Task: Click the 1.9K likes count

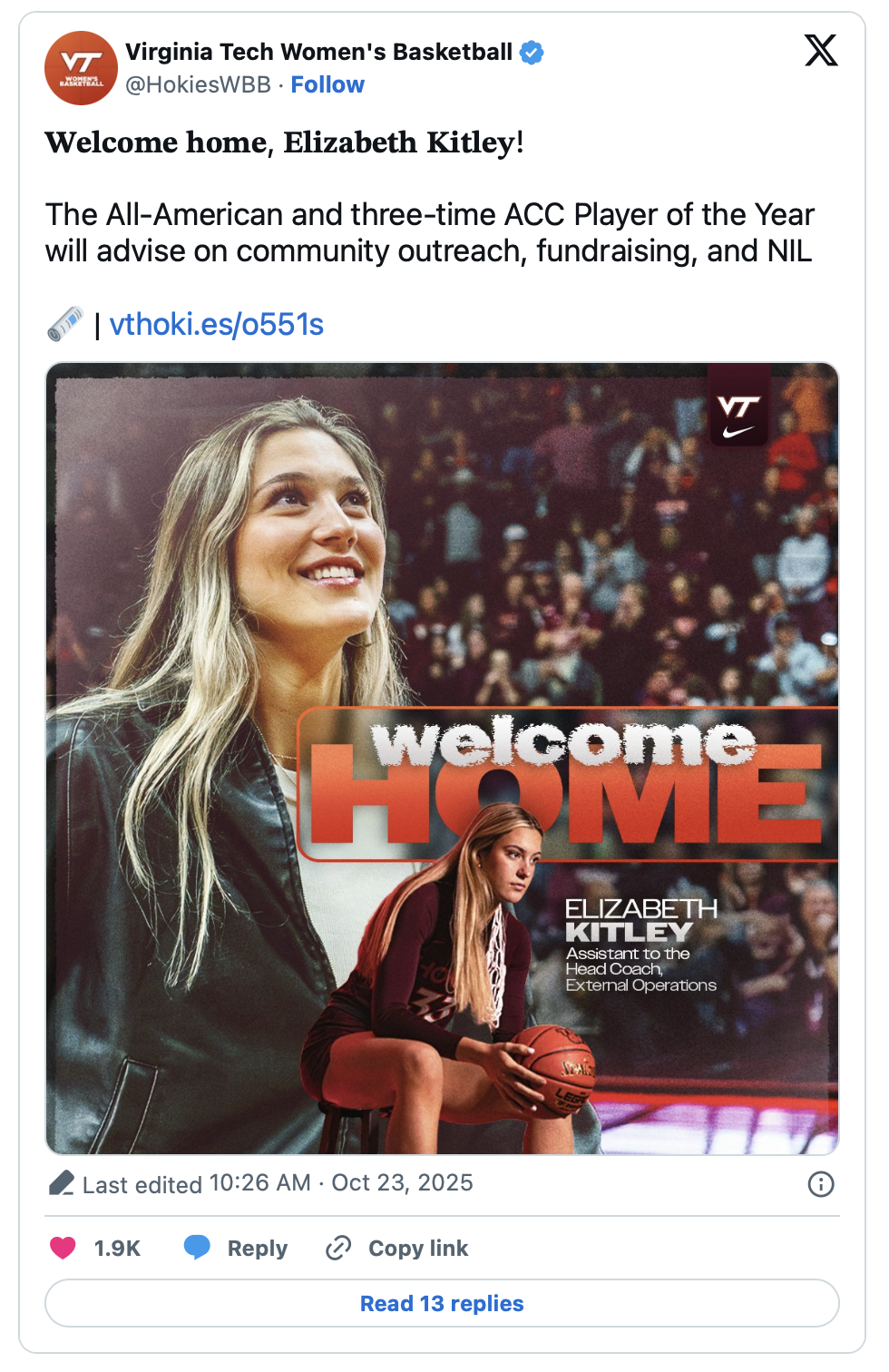Action: pyautogui.click(x=117, y=1249)
